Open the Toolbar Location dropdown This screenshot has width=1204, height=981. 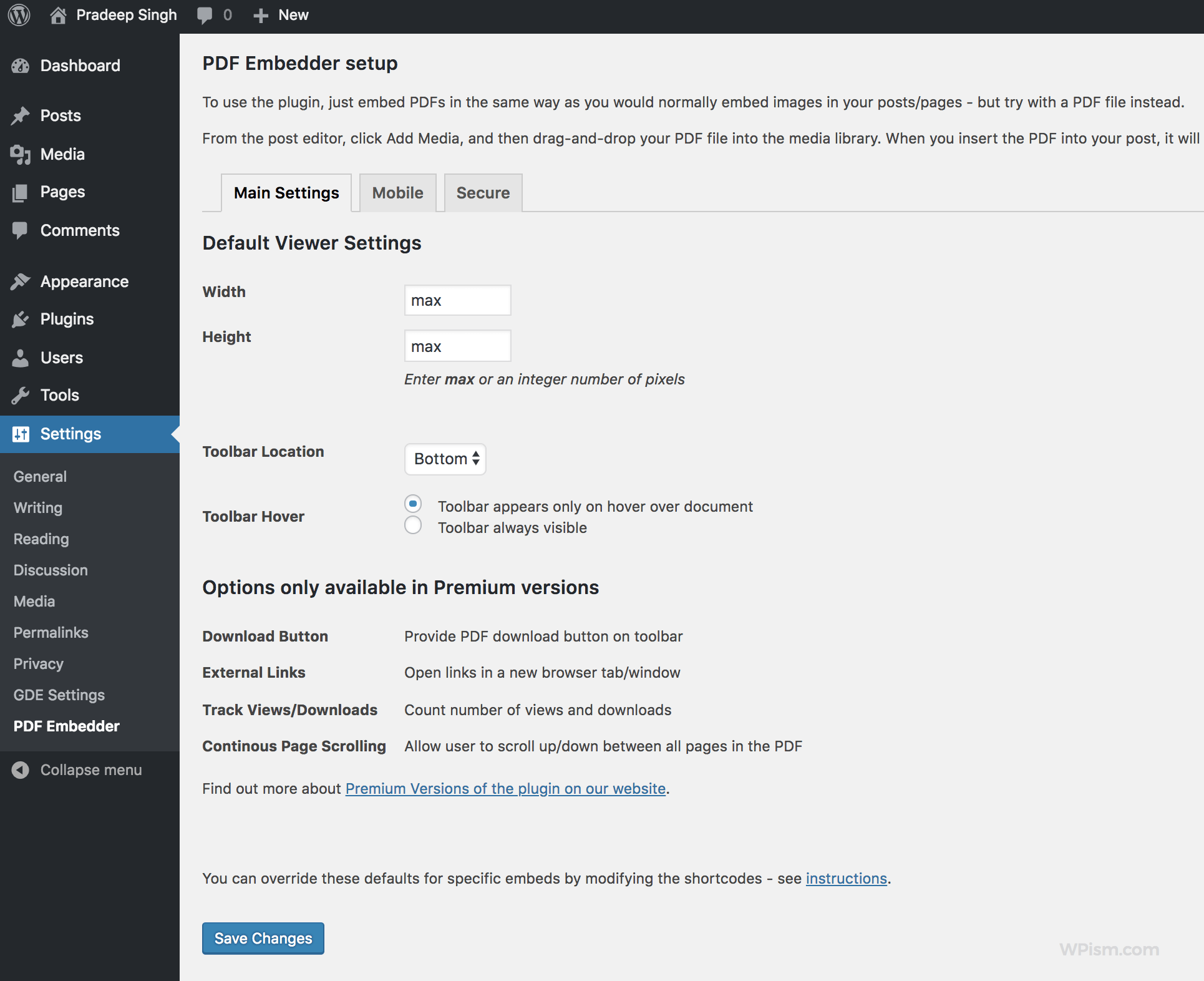[445, 459]
